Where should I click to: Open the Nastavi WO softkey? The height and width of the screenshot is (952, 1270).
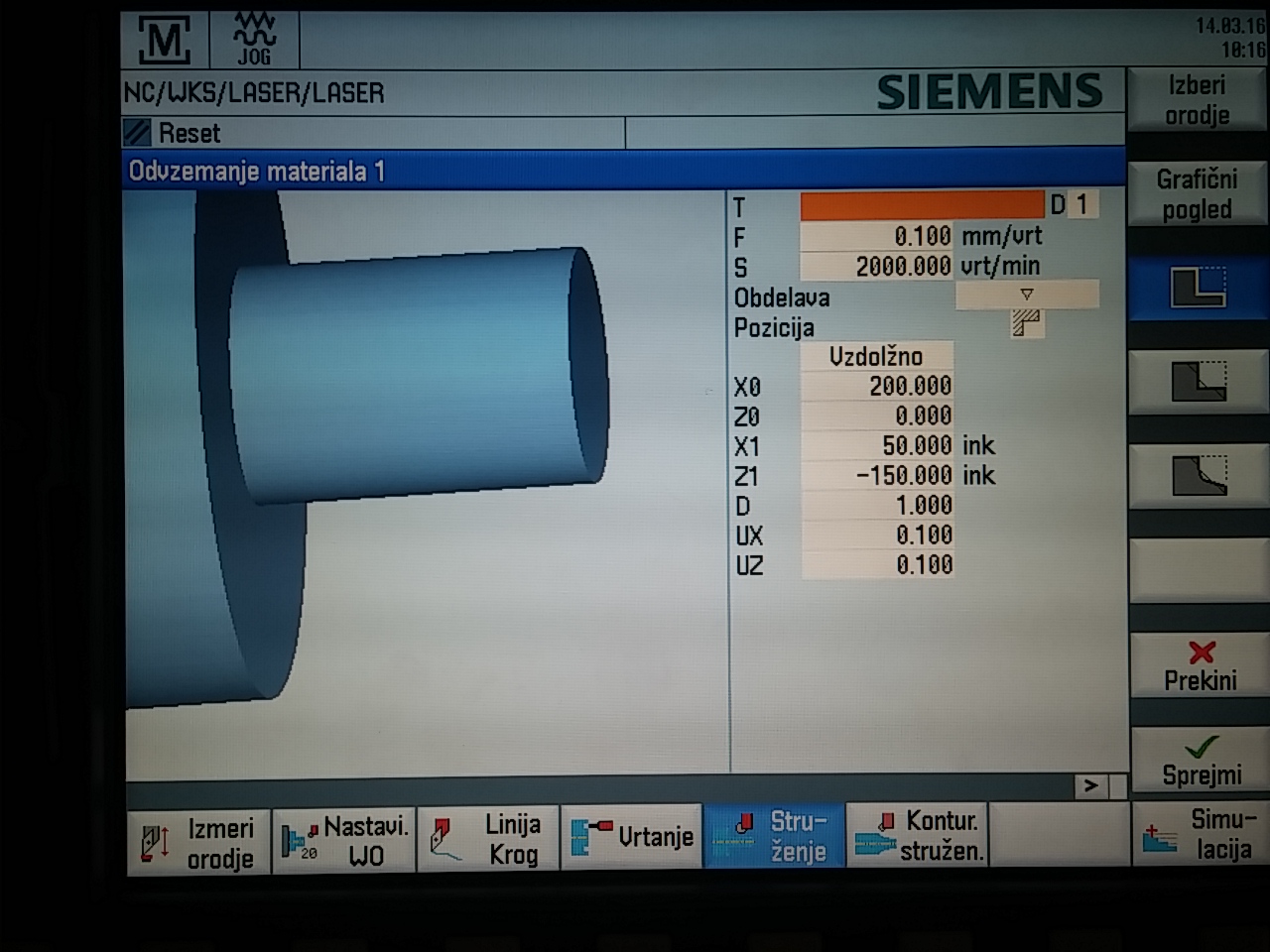[343, 842]
